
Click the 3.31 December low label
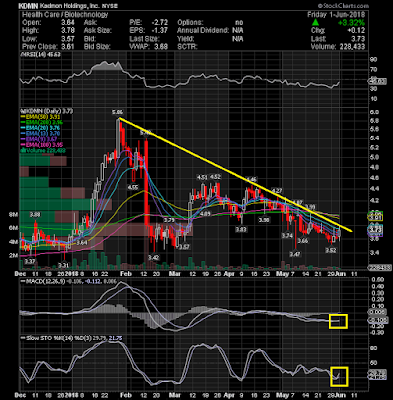[63, 265]
